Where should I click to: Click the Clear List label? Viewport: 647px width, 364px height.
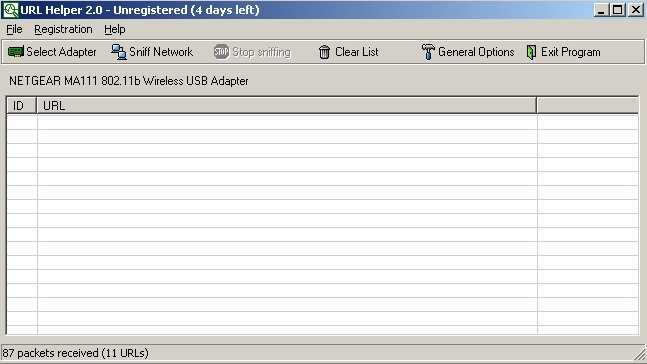coord(357,52)
